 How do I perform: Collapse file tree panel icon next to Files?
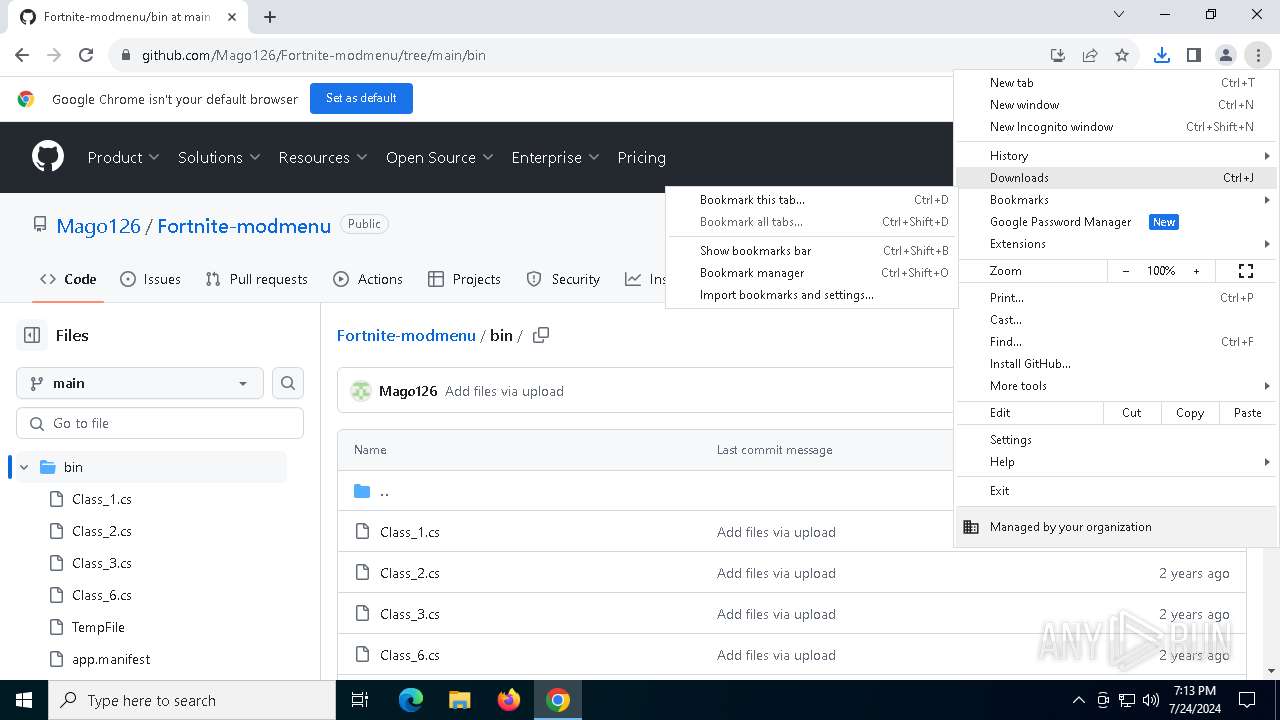click(x=32, y=335)
